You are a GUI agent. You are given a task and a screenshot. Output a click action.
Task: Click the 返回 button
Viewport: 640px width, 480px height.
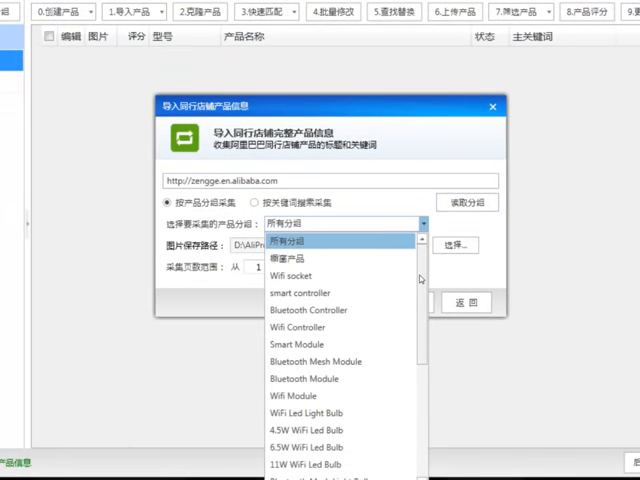[x=467, y=302]
